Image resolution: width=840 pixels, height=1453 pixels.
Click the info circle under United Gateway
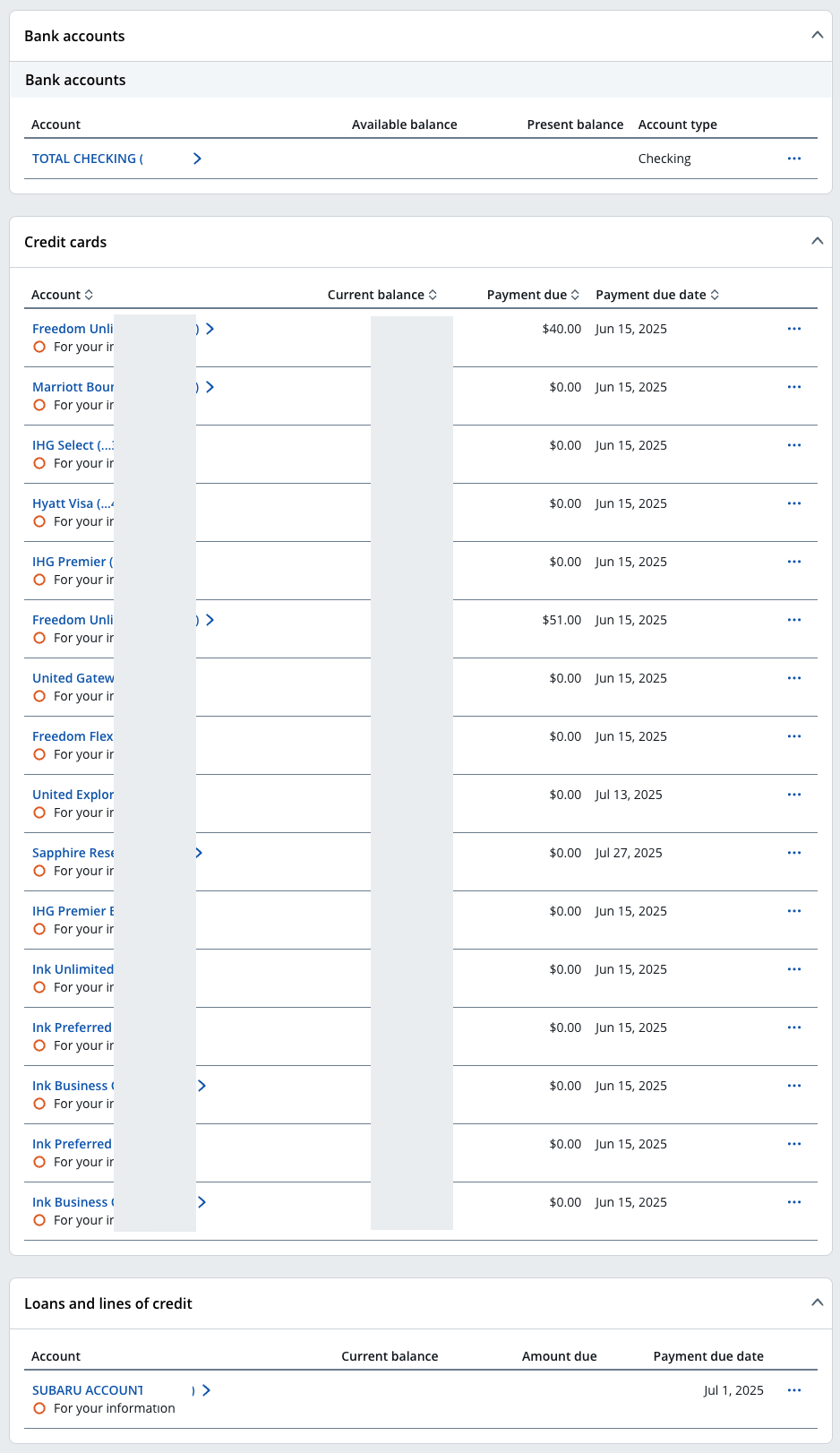39,696
